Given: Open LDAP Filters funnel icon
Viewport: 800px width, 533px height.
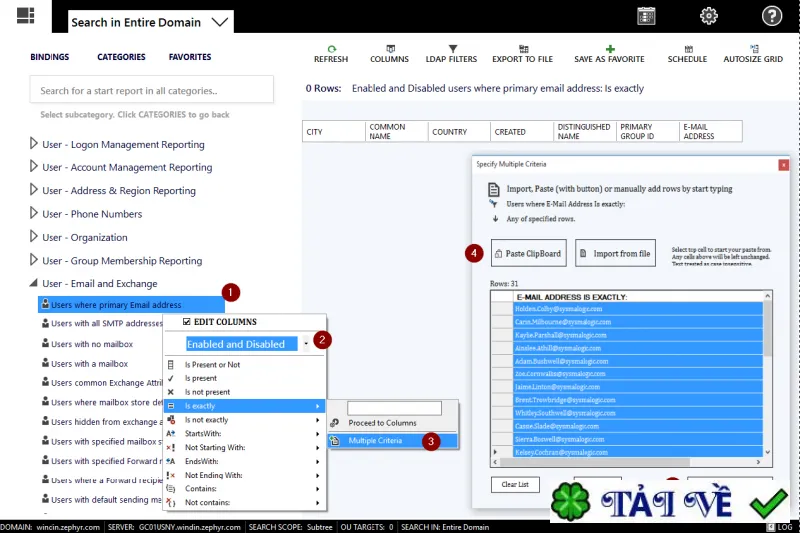Looking at the screenshot, I should click(x=453, y=49).
